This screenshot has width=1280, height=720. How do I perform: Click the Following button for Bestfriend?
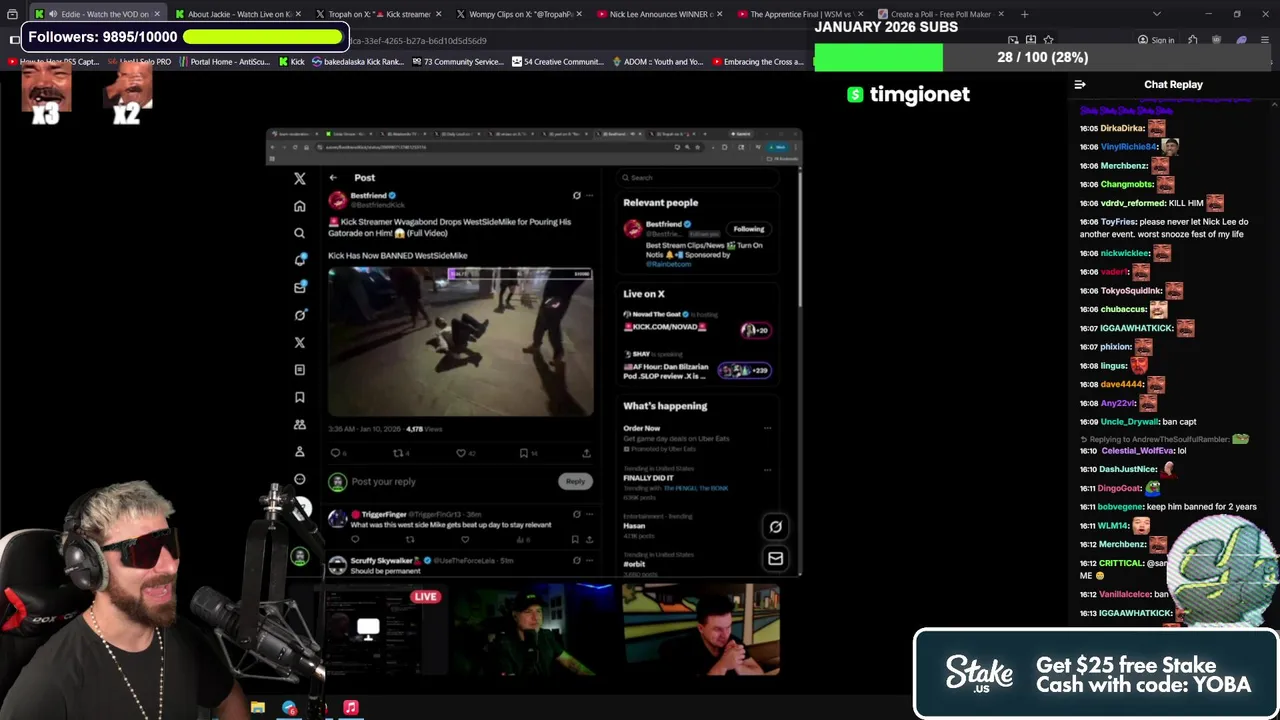pyautogui.click(x=748, y=229)
